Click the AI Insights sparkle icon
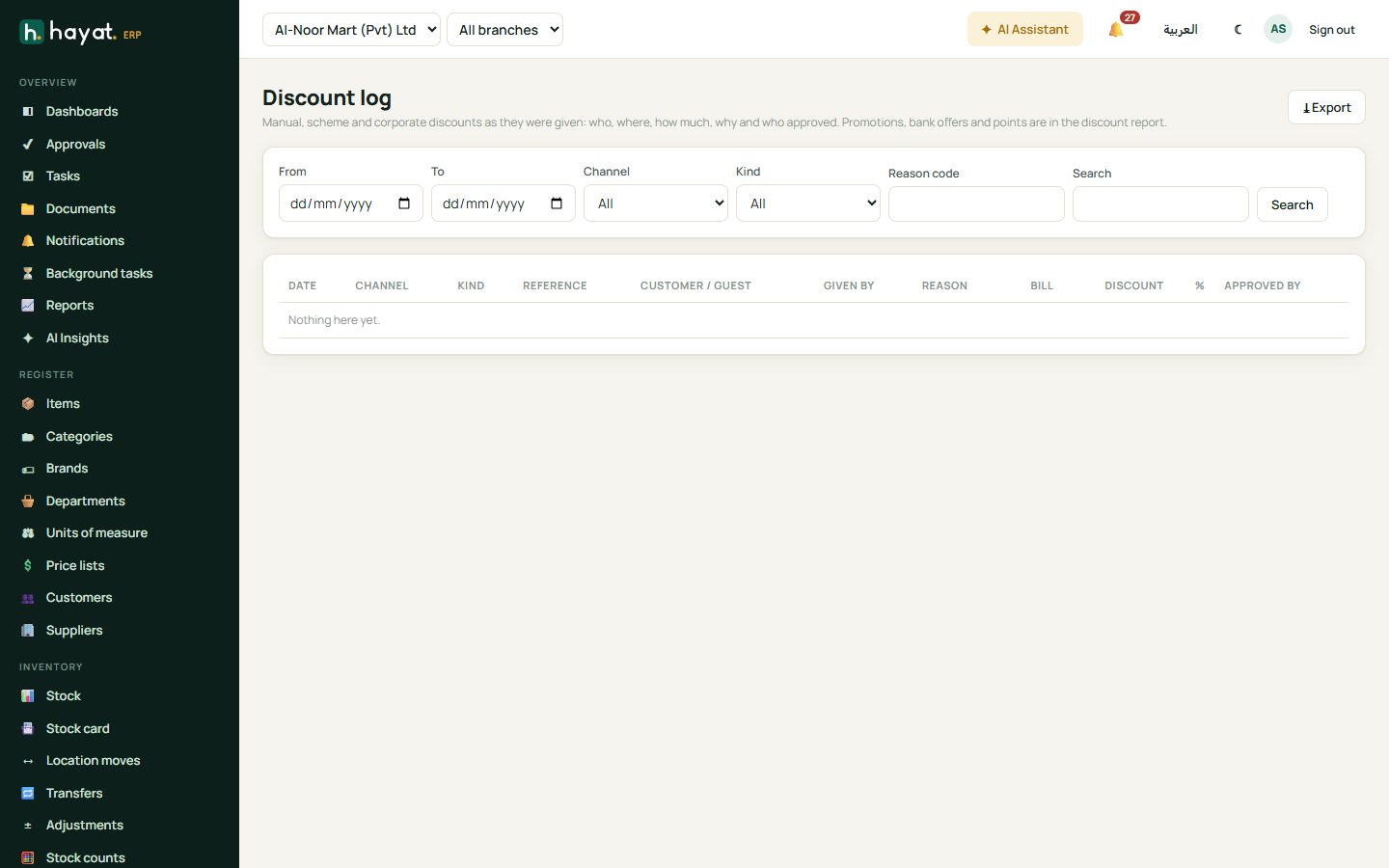 point(28,339)
